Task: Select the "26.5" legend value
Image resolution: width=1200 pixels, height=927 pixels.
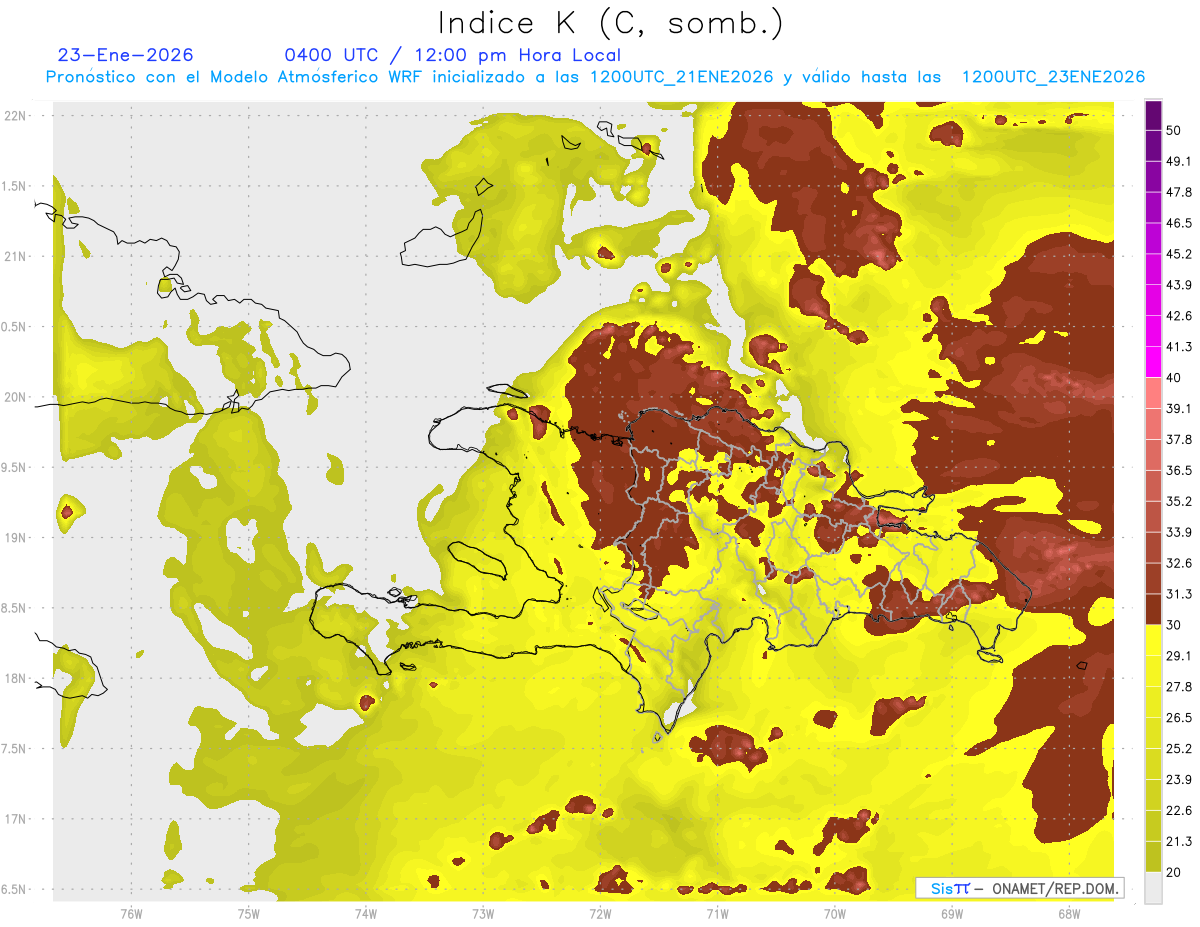Action: pos(1179,718)
